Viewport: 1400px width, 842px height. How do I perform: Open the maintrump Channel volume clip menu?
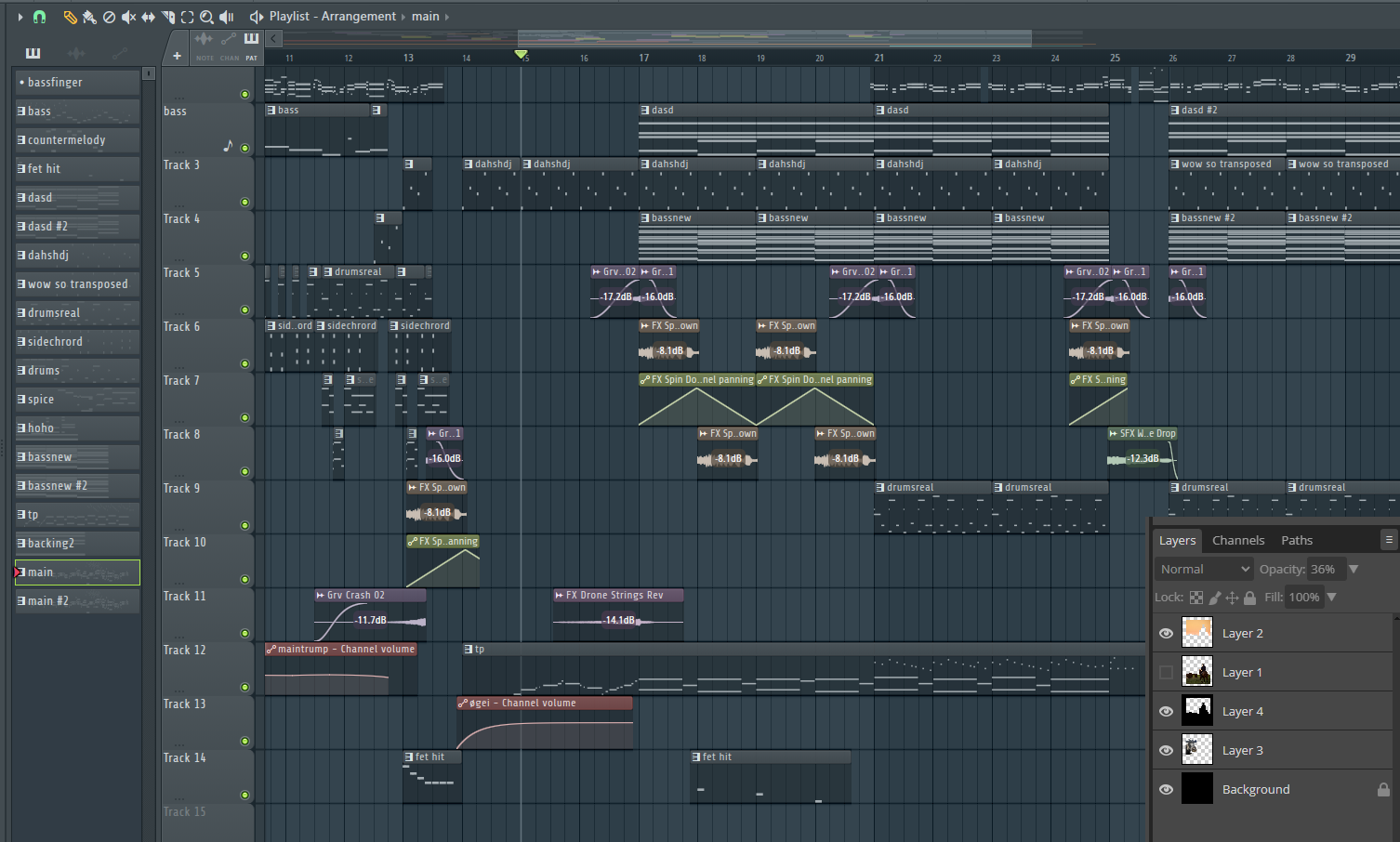coord(271,650)
